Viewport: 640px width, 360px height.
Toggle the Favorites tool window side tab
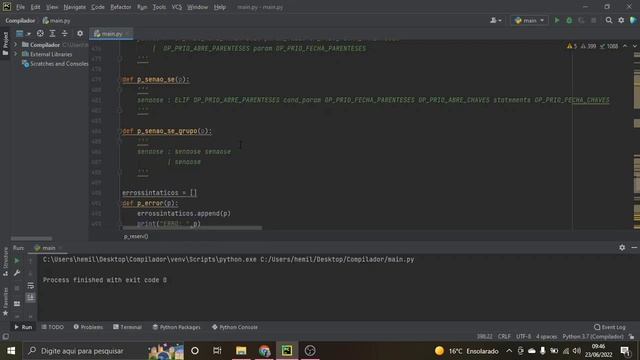click(5, 301)
